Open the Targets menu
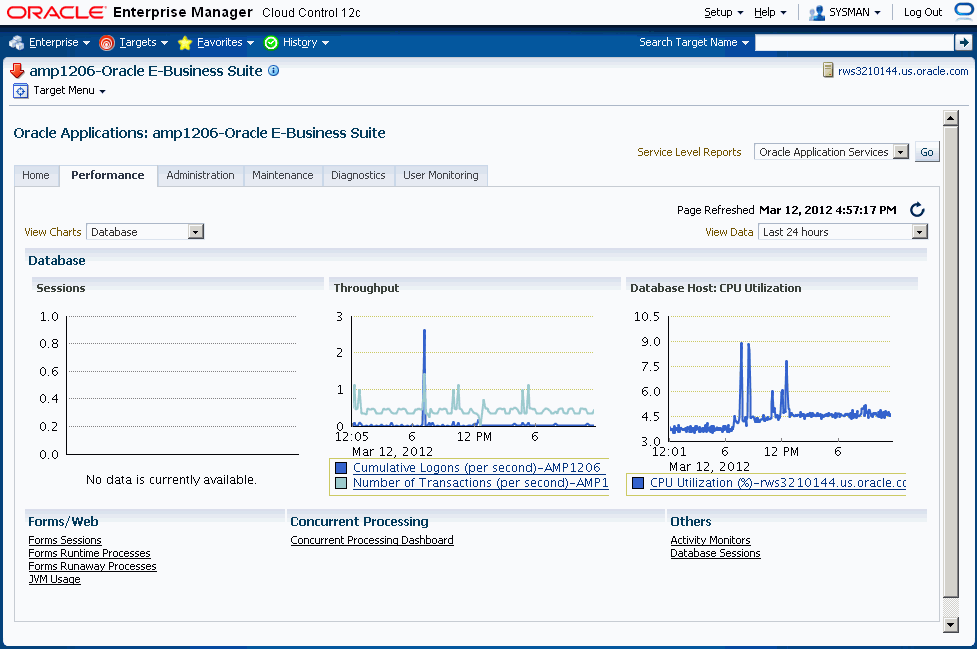The width and height of the screenshot is (977, 649). [143, 42]
